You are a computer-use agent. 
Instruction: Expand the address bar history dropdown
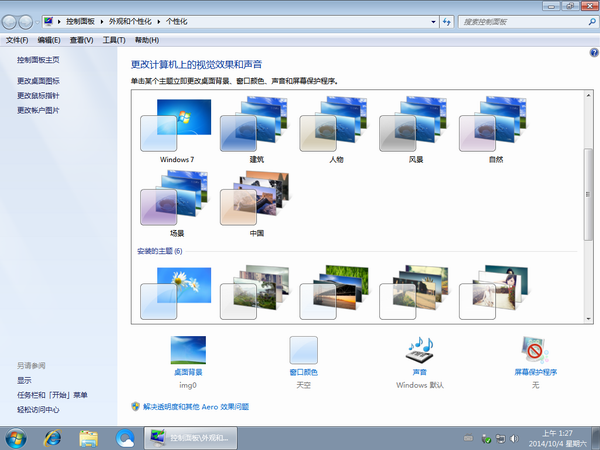433,22
